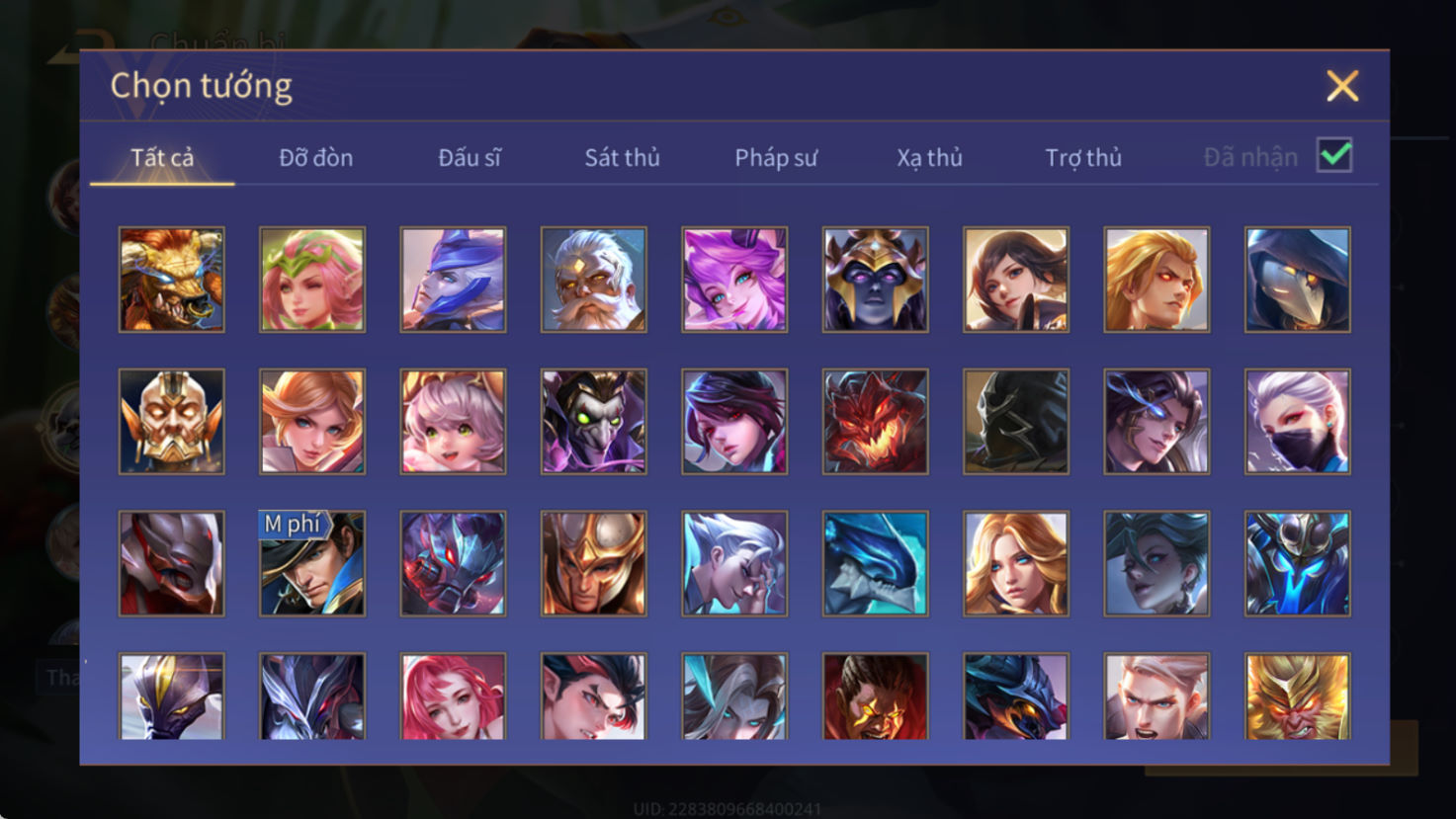Screen dimensions: 1456x819
Task: Open the 'Sát thủ' tab
Action: [x=622, y=157]
